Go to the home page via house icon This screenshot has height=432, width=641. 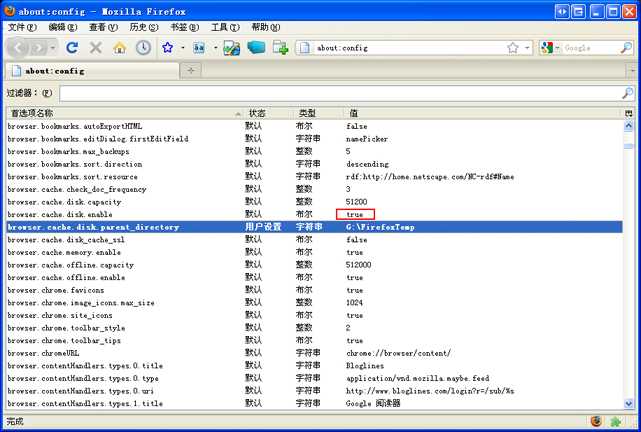(119, 48)
